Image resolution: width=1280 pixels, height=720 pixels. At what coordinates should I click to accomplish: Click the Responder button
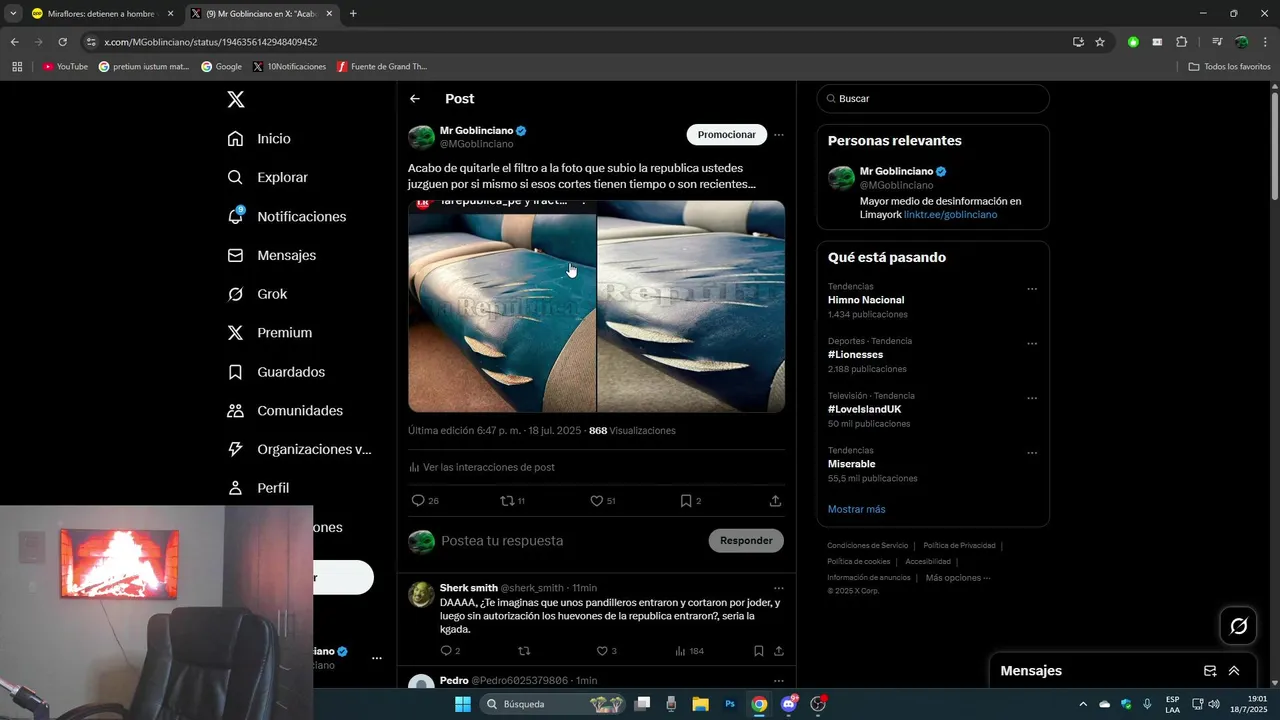point(746,541)
